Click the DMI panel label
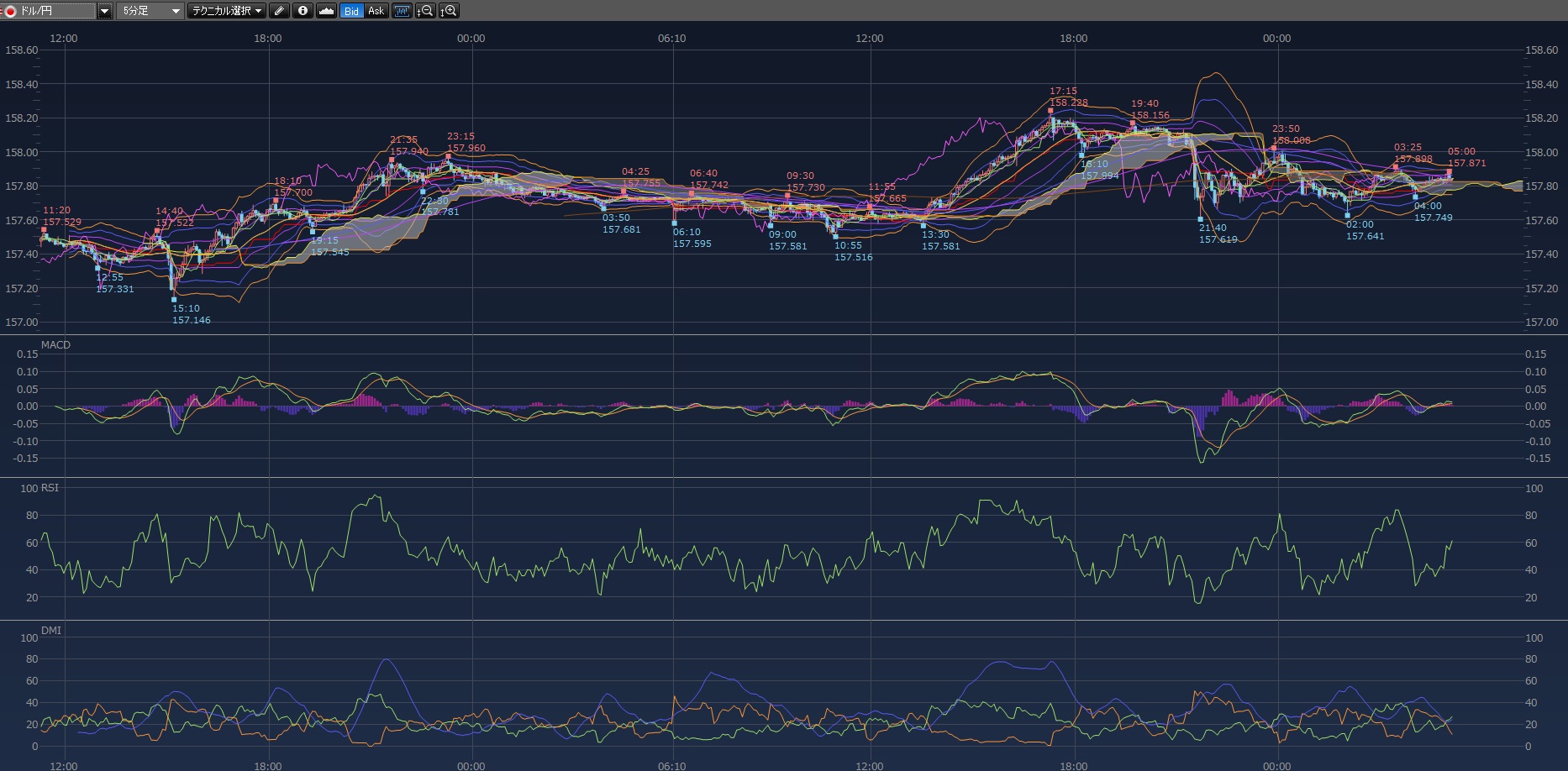The height and width of the screenshot is (771, 1568). (51, 631)
